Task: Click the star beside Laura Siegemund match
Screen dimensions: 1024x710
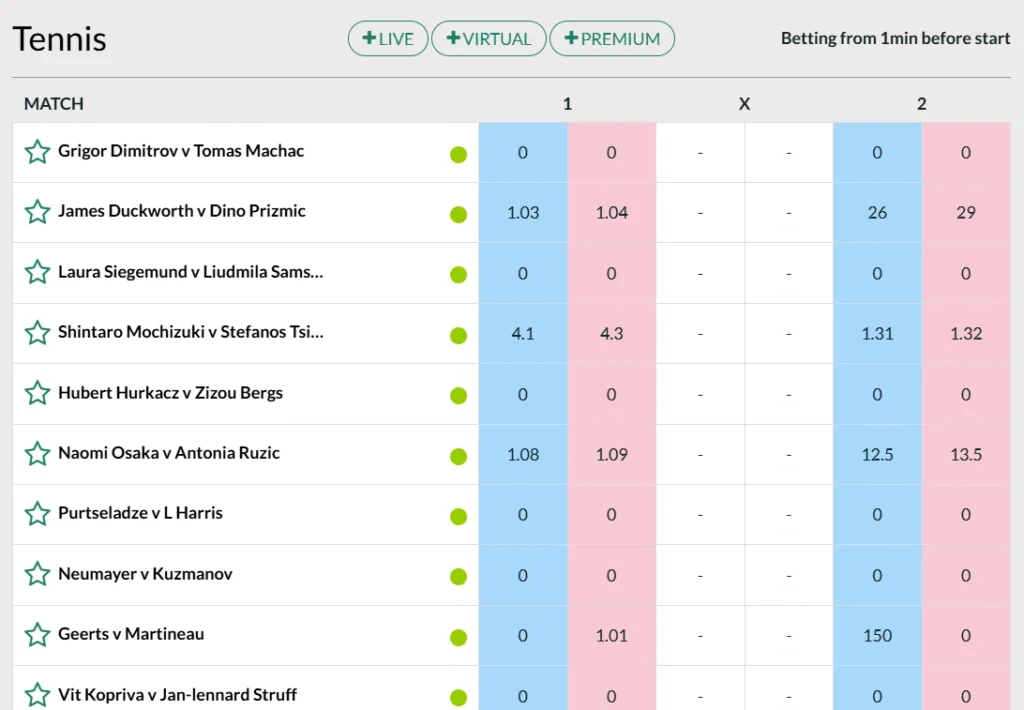Action: (x=37, y=272)
